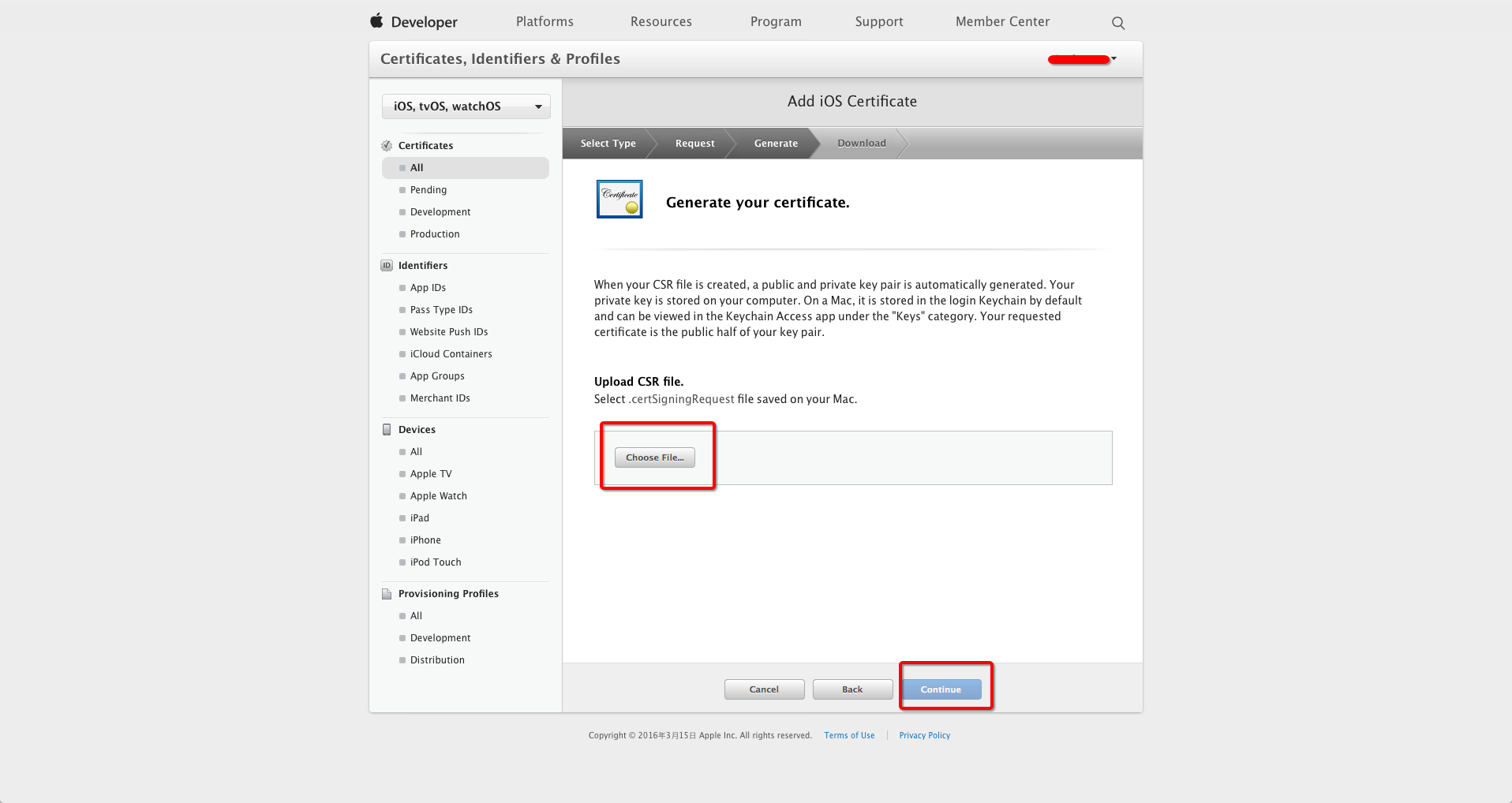This screenshot has width=1512, height=803.
Task: Select Development under Certificates
Action: [440, 212]
